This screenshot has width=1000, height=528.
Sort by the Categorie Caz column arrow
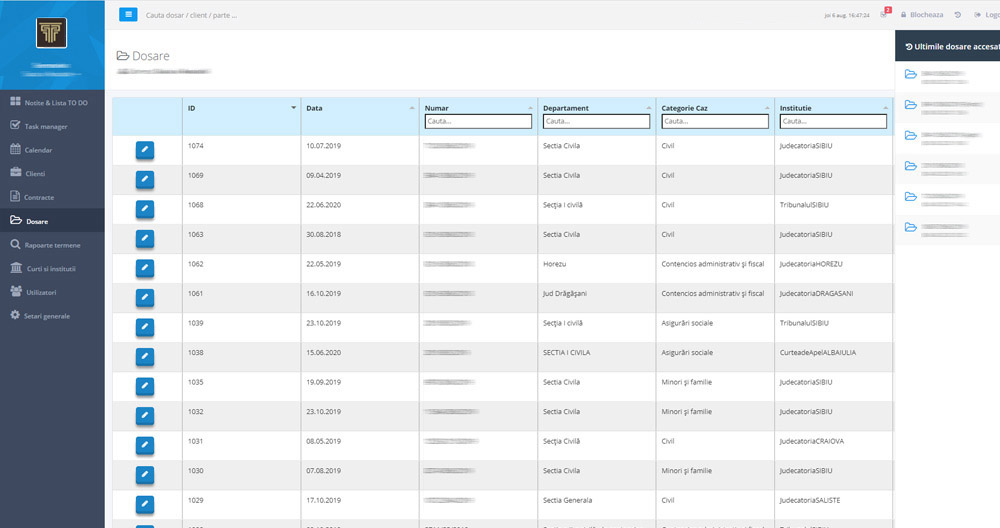(767, 107)
